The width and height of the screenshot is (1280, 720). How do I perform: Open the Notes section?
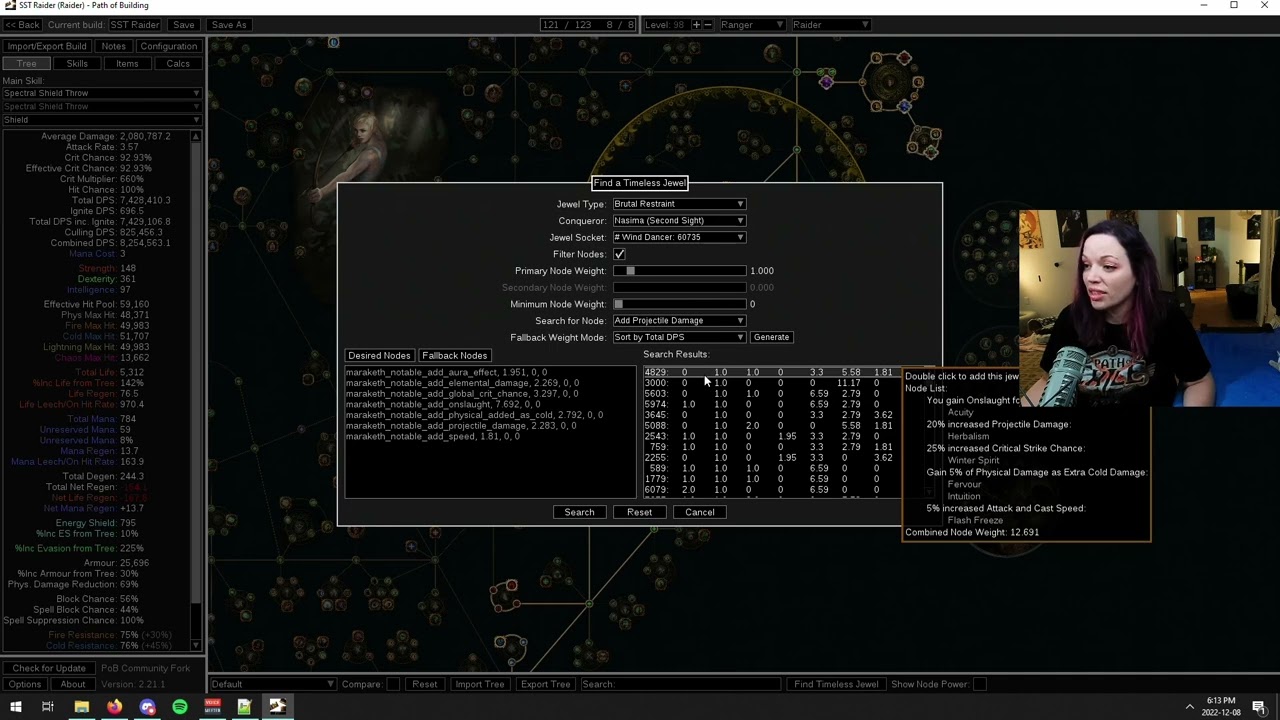[113, 46]
